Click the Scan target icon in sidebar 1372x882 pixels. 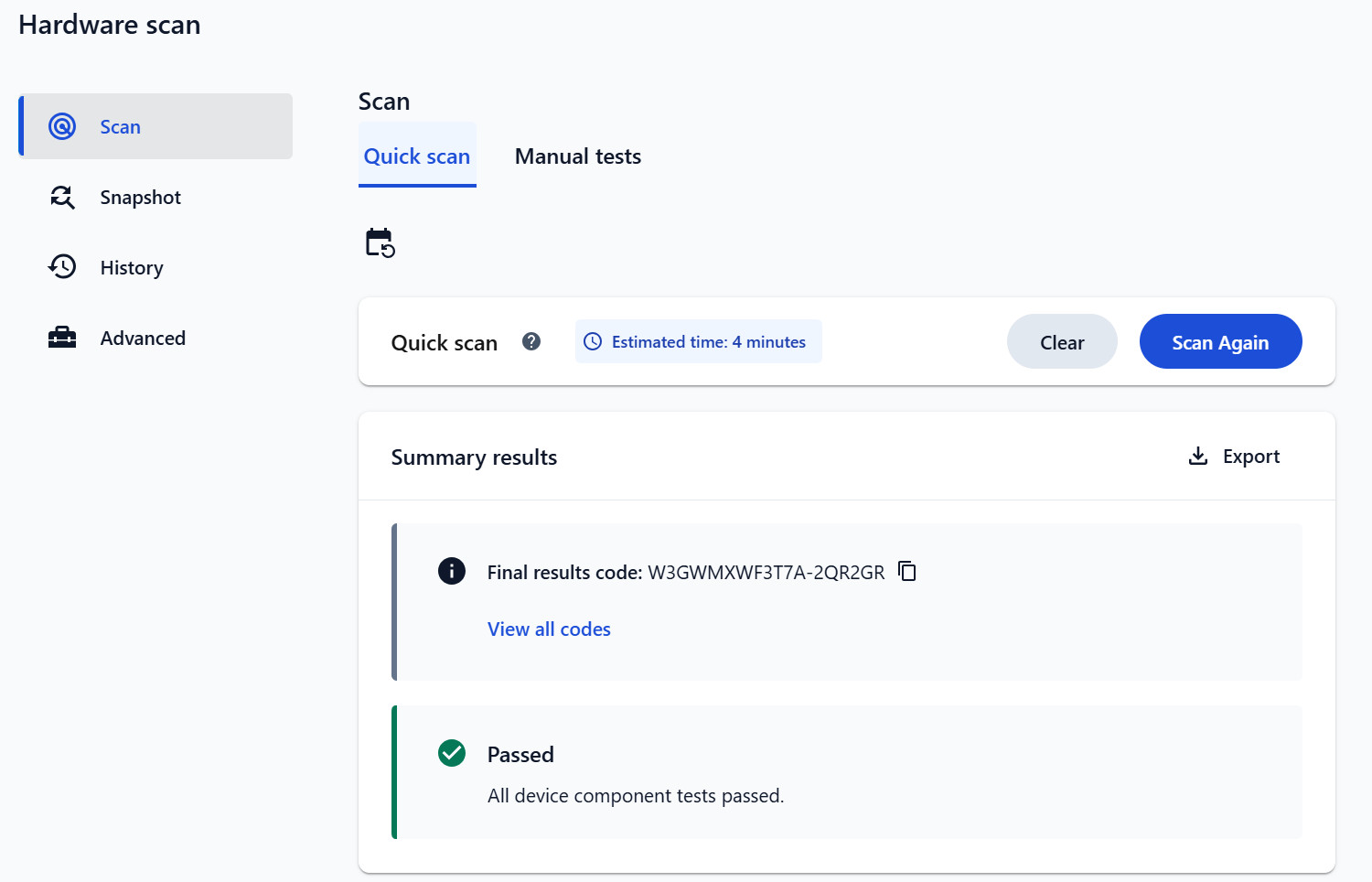pyautogui.click(x=62, y=126)
